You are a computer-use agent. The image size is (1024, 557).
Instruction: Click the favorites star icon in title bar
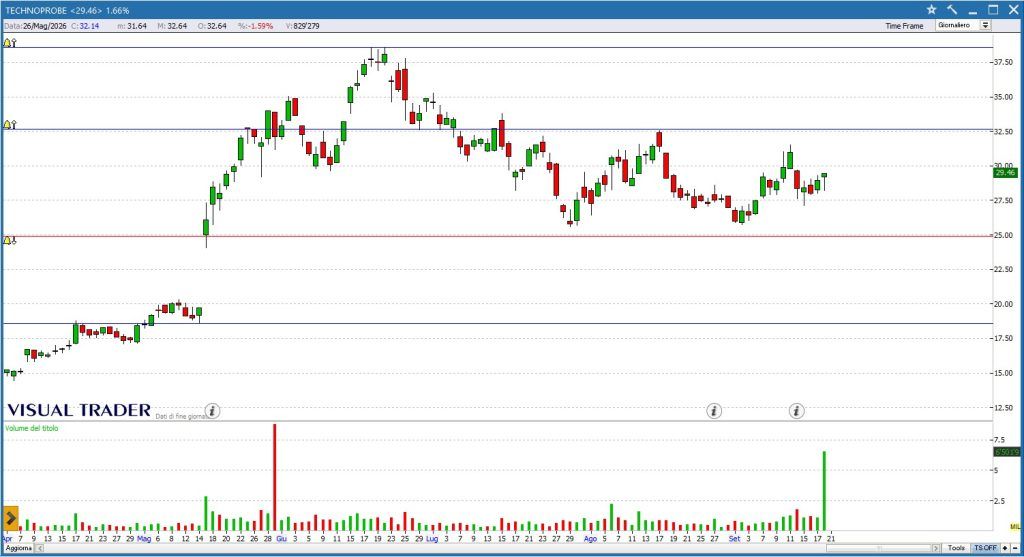click(x=931, y=10)
